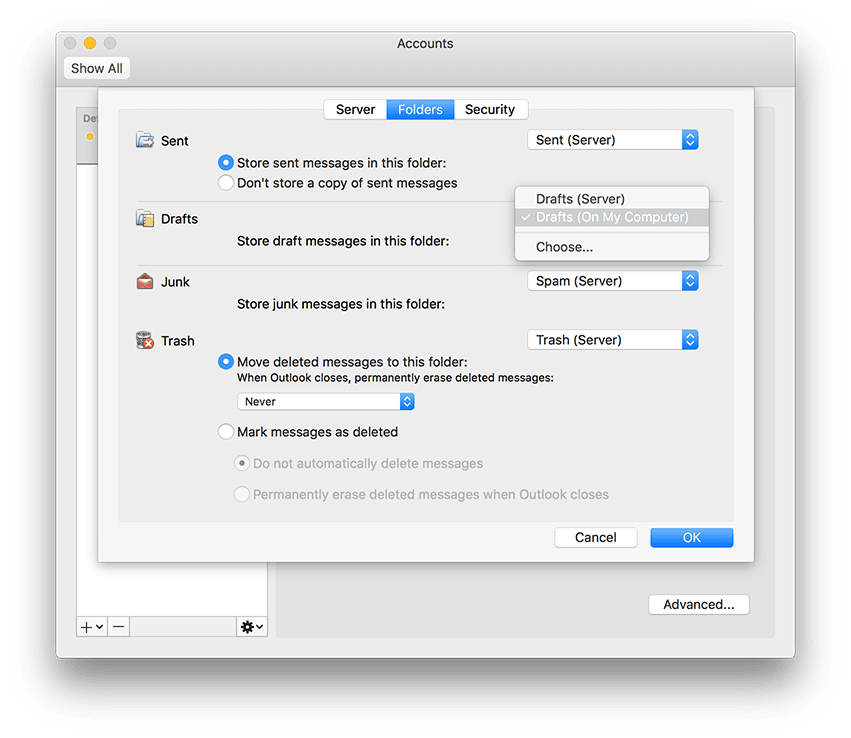Screen dimensions: 851x738
Task: Click the Drafts folder icon
Action: tap(143, 218)
